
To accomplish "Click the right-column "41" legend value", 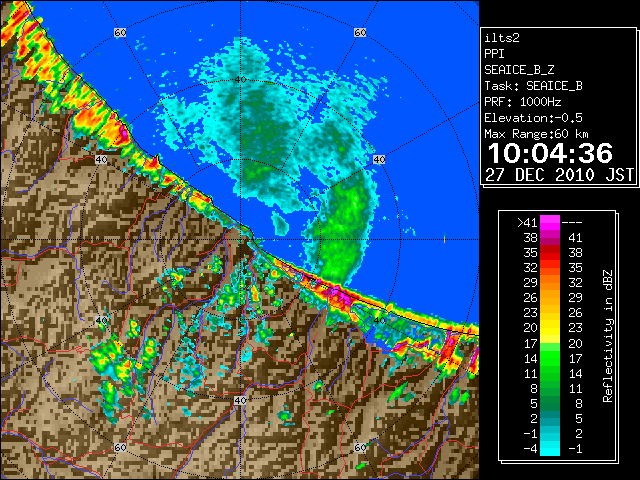I will coord(575,238).
